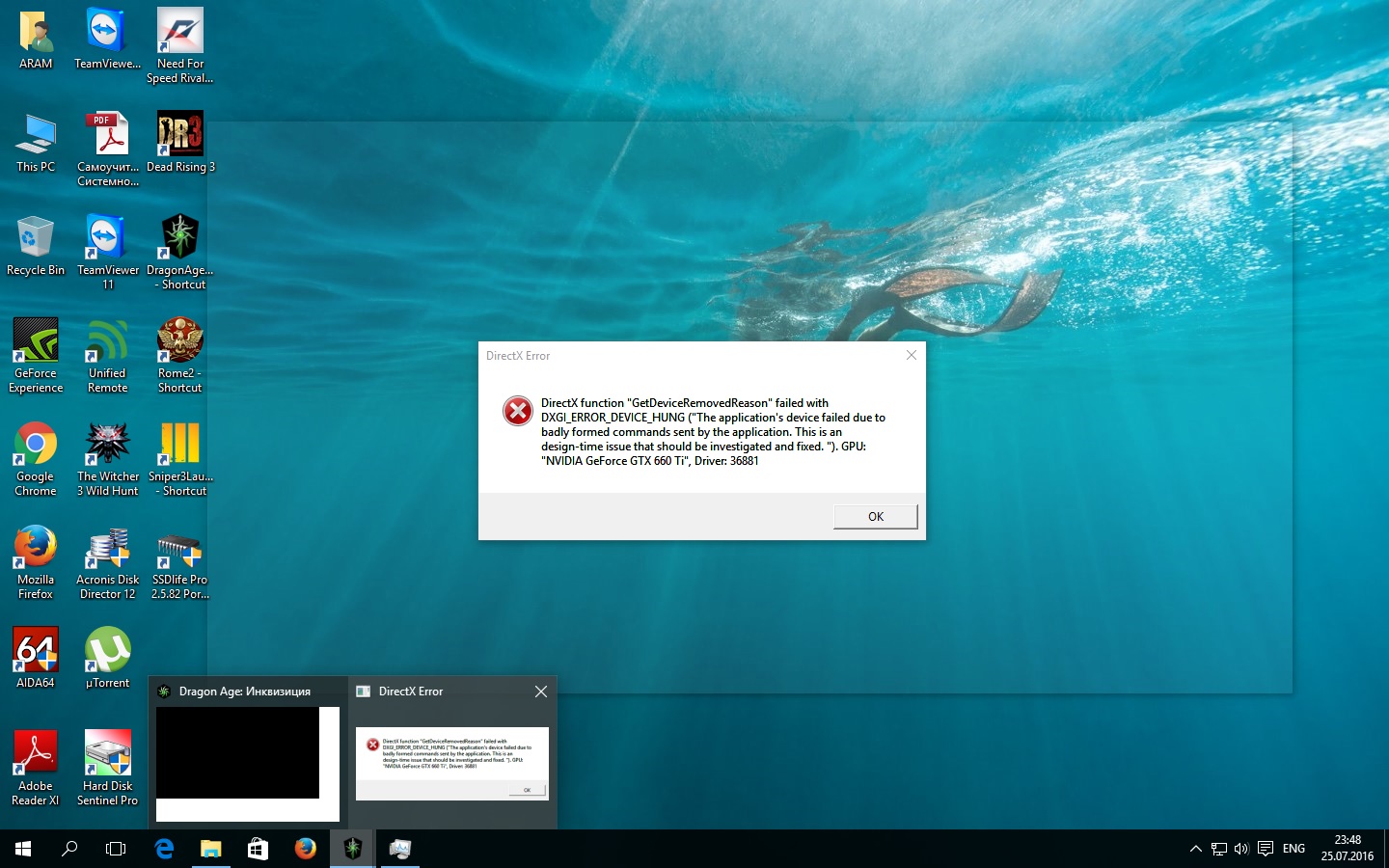Screen dimensions: 1389x868
Task: Launch the Unified Remote shortcut
Action: pyautogui.click(x=108, y=356)
